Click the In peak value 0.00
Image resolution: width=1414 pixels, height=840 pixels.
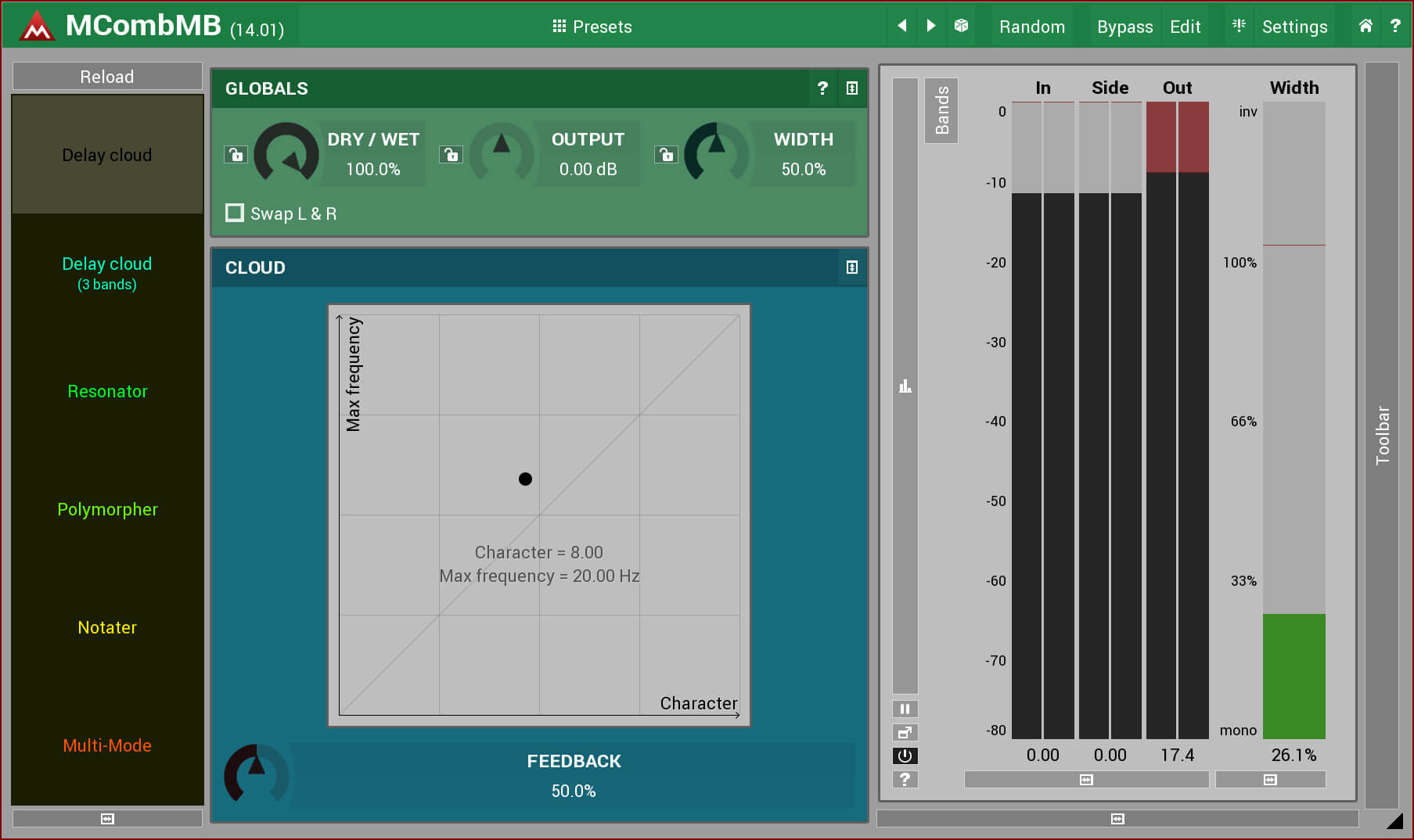[1043, 755]
